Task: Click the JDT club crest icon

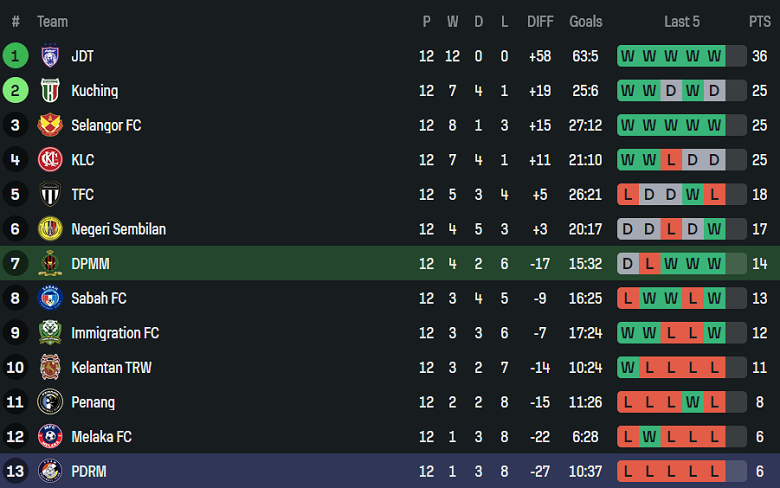Action: (x=50, y=56)
